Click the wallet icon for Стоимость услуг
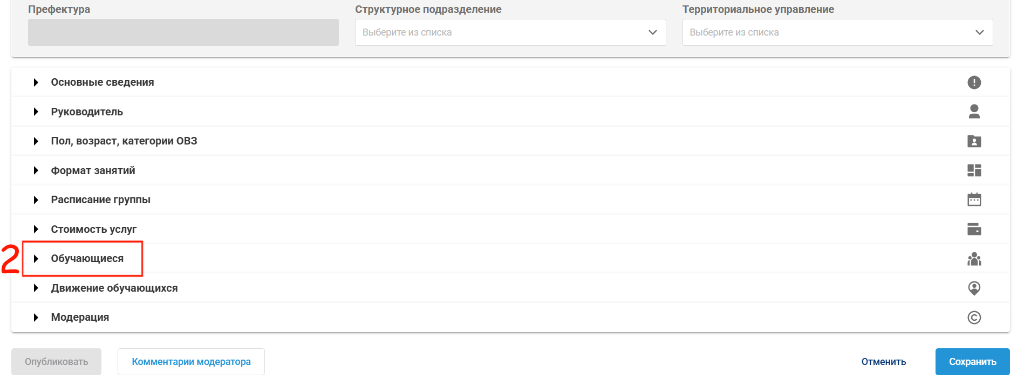Image resolution: width=1024 pixels, height=386 pixels. coord(974,229)
